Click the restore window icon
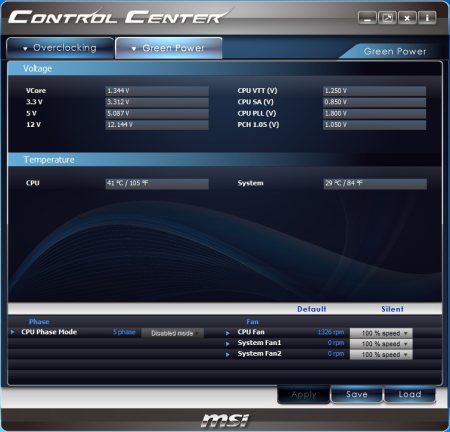 387,18
